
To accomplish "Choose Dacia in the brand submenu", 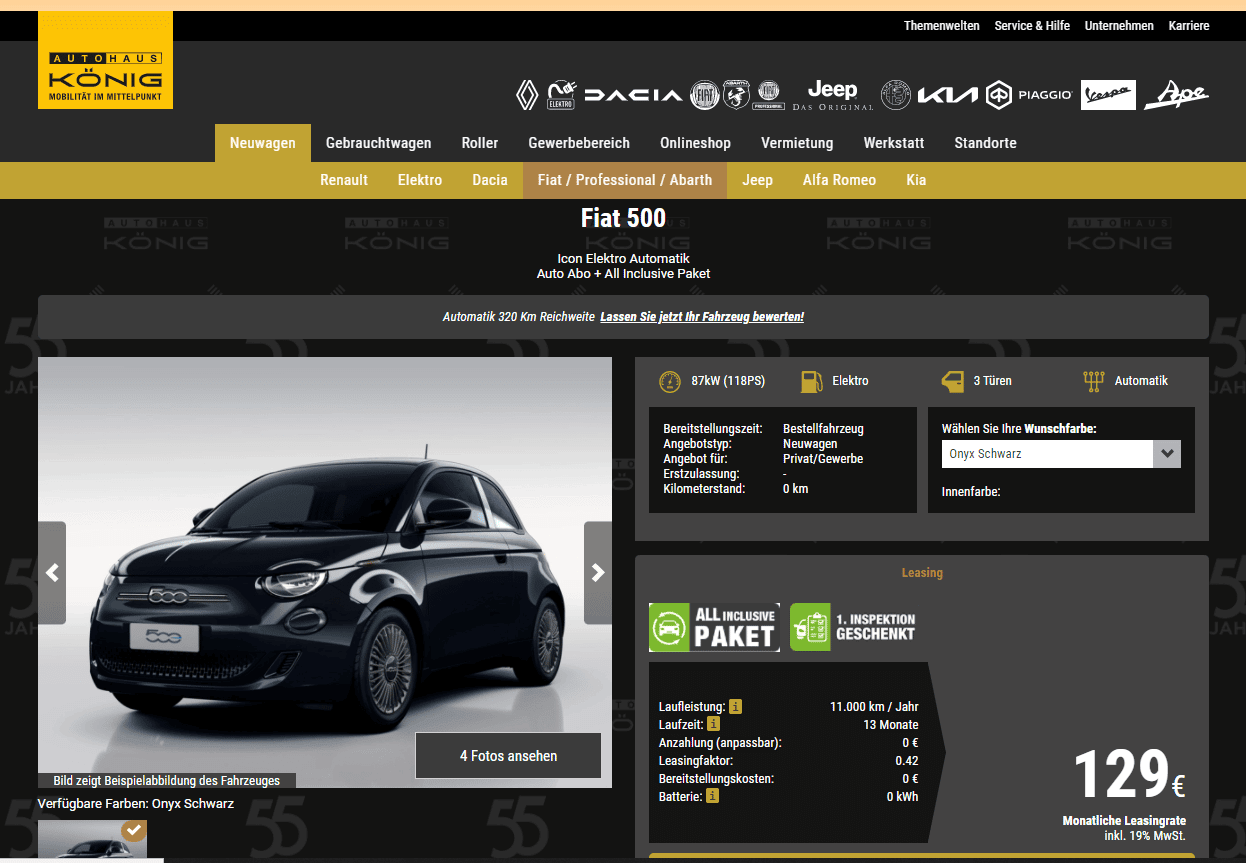I will point(490,180).
